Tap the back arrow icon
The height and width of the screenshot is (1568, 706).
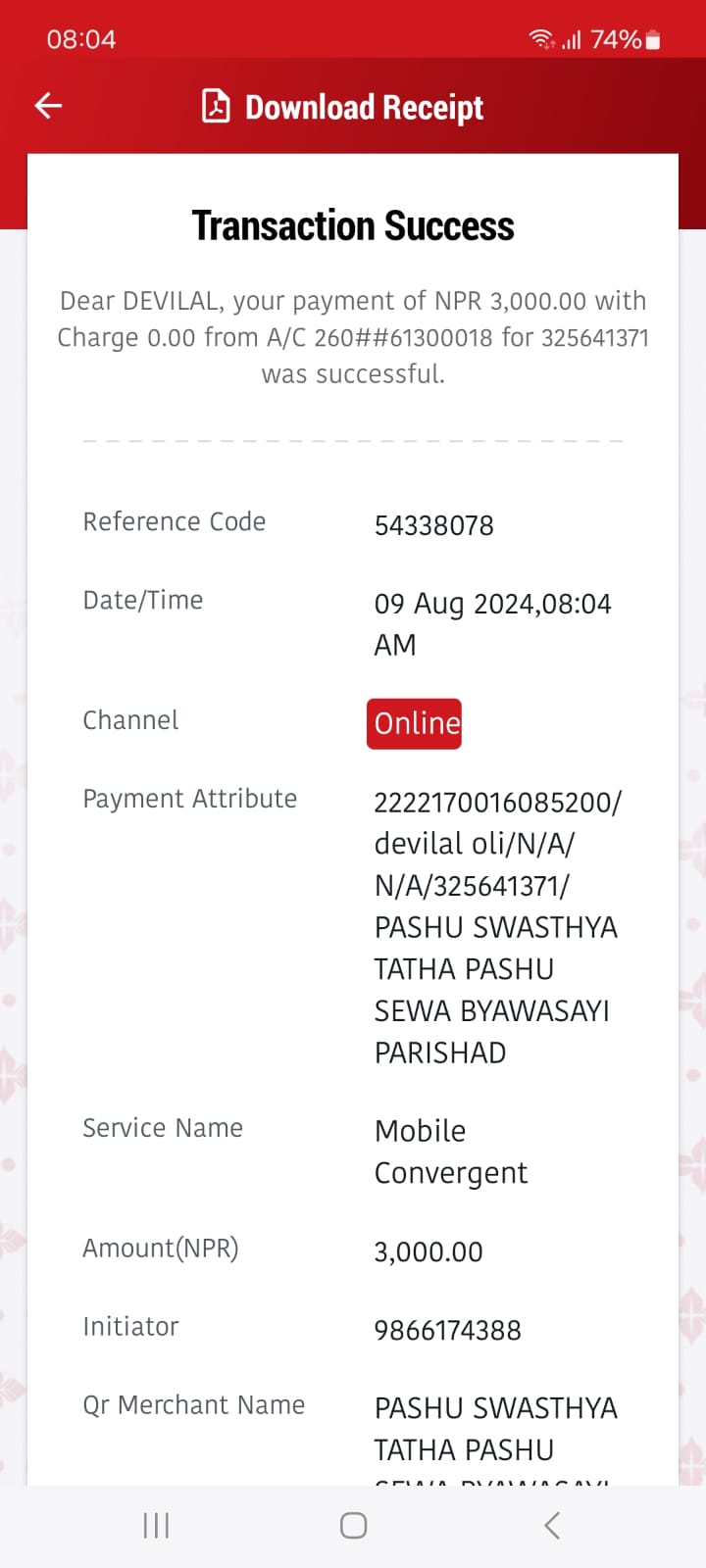click(48, 106)
